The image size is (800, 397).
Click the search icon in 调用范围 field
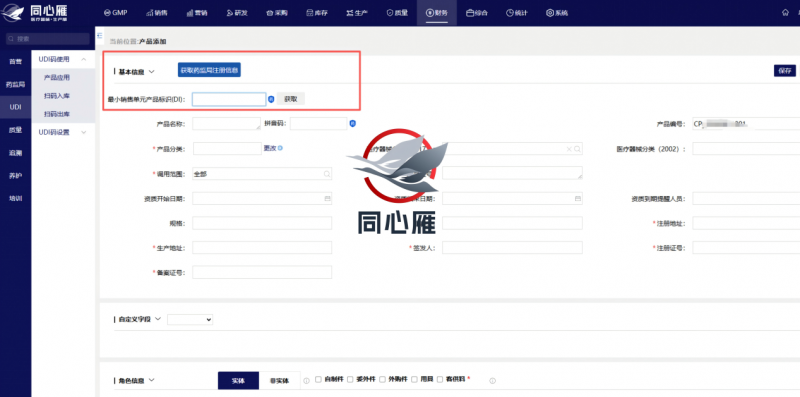pyautogui.click(x=327, y=174)
